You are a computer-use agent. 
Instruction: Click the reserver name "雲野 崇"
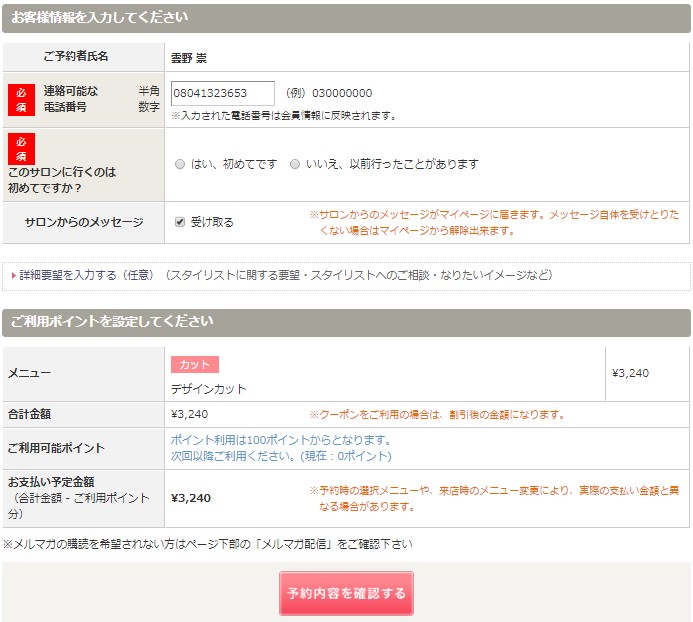(189, 57)
